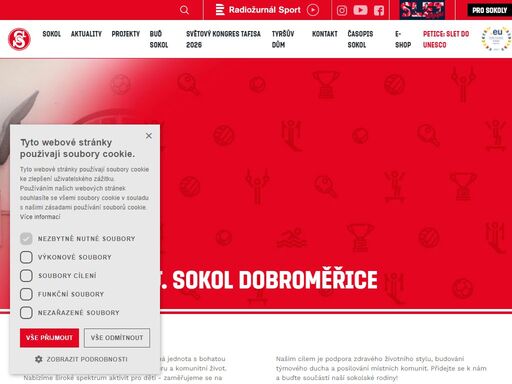The width and height of the screenshot is (512, 384).
Task: Open the Aktuality menu item
Action: (x=86, y=34)
